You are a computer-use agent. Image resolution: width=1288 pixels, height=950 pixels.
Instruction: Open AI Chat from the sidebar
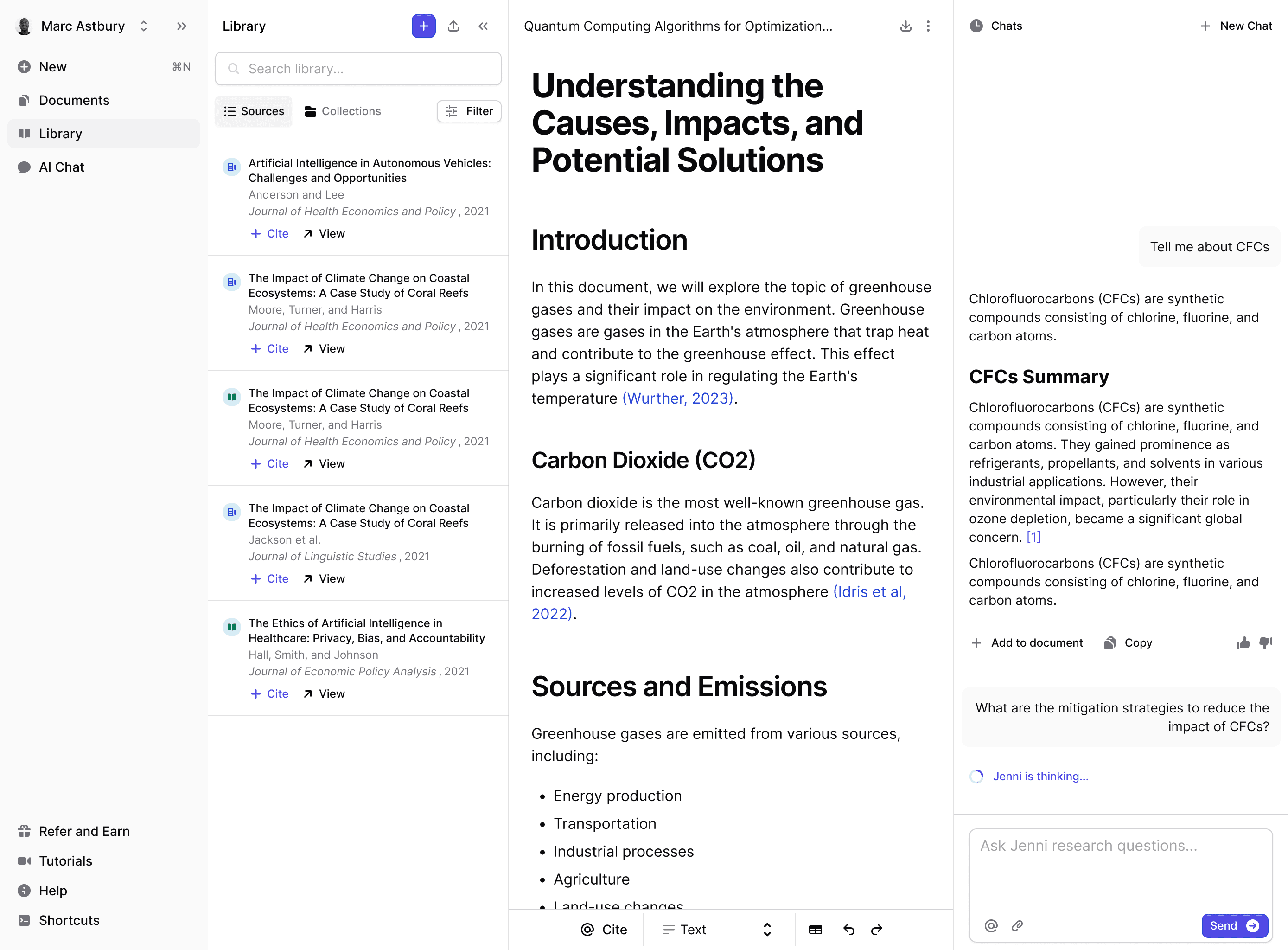(62, 167)
